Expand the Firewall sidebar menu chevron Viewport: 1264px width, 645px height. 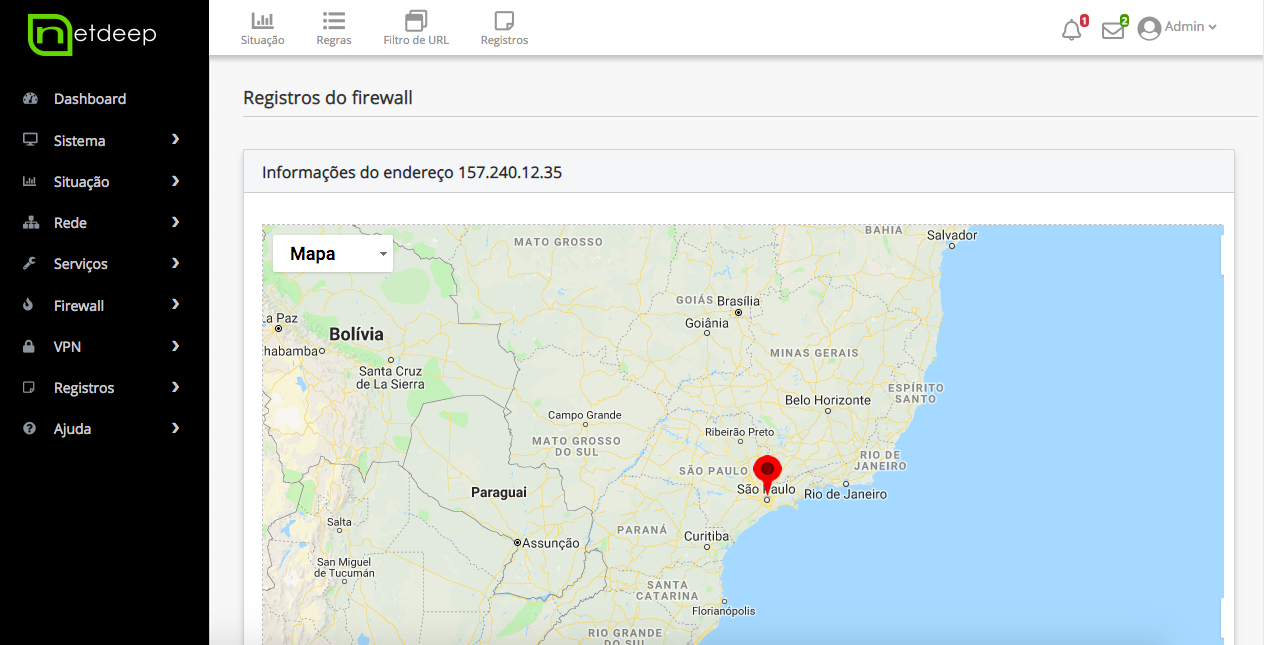click(x=175, y=305)
